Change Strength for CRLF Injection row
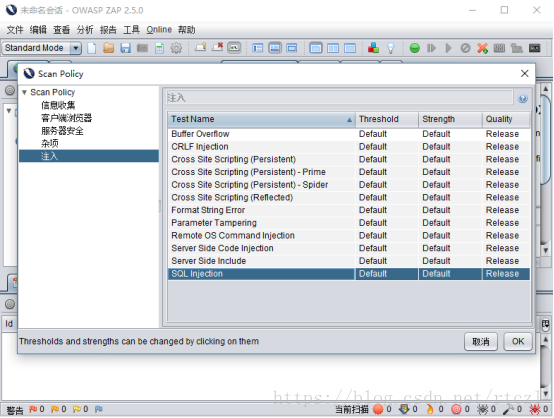Viewport: 554px width, 418px height. coord(450,147)
